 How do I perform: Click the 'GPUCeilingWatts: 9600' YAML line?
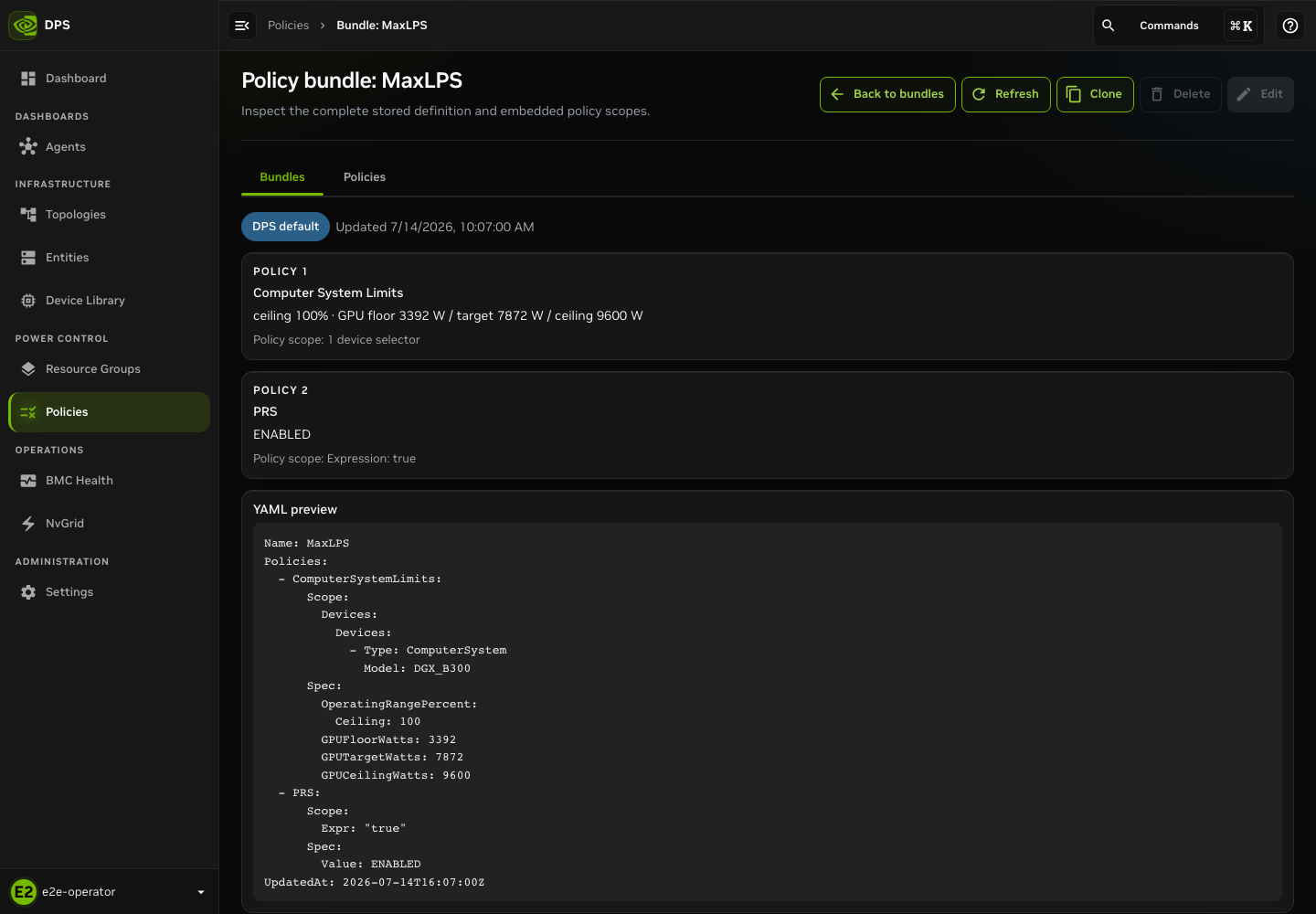(396, 776)
